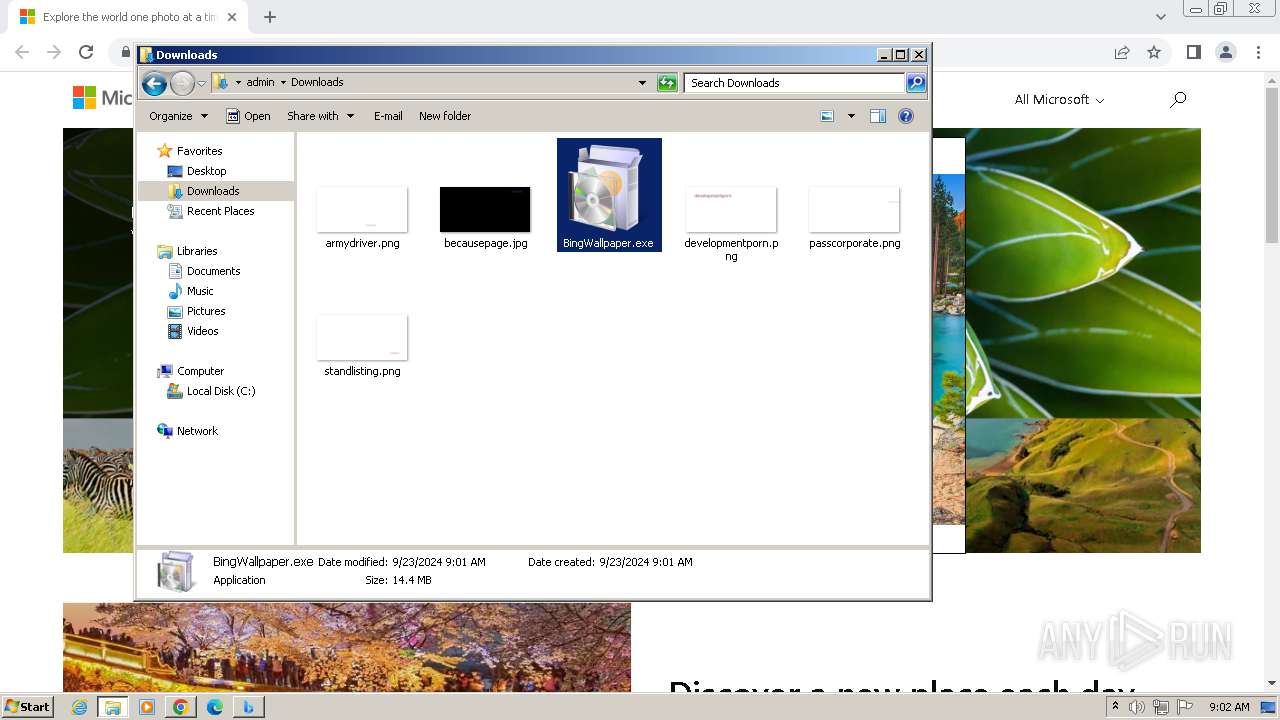Reload the Chrome page
Image resolution: width=1280 pixels, height=720 pixels.
[86, 52]
